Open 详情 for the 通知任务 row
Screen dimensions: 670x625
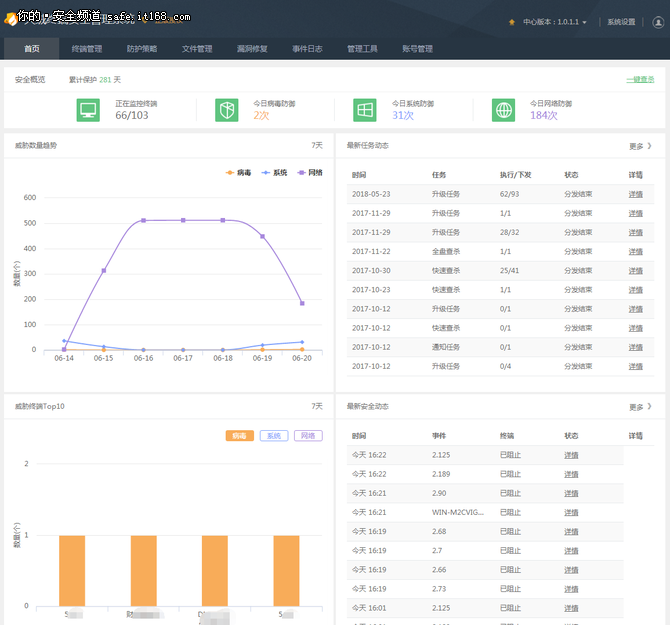tap(635, 348)
